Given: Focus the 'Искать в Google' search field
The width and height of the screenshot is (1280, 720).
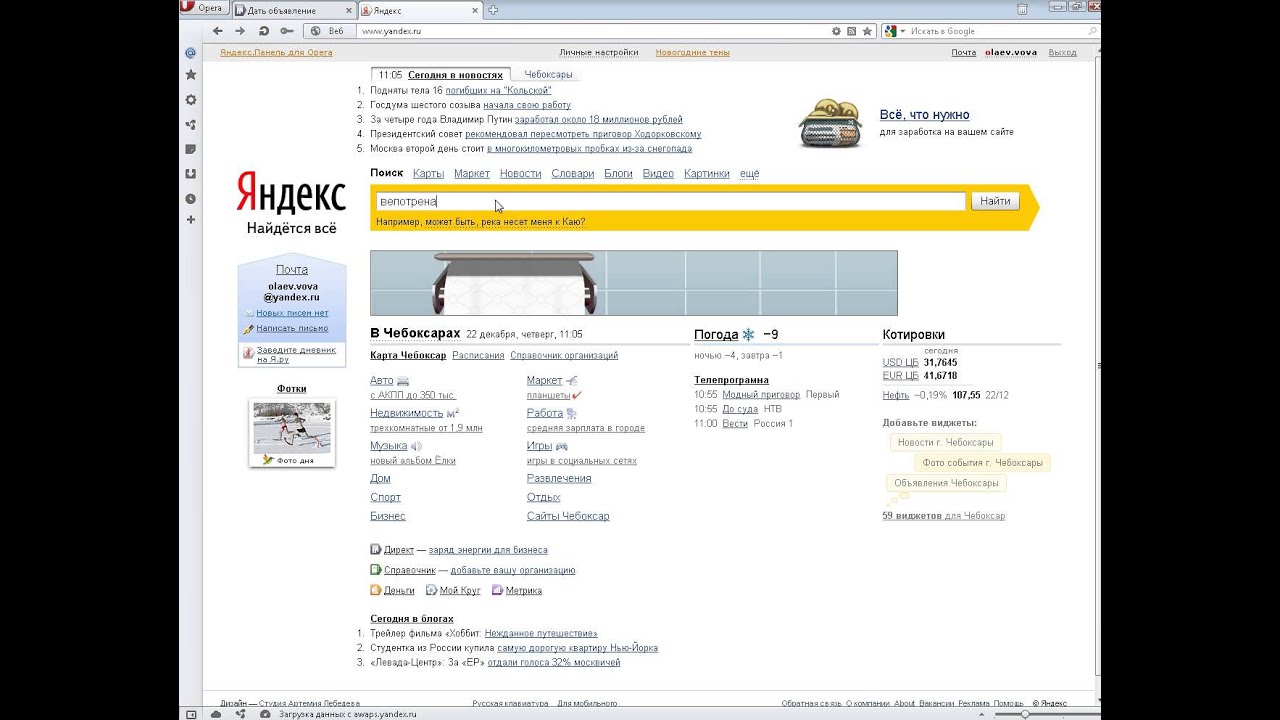Looking at the screenshot, I should [995, 31].
